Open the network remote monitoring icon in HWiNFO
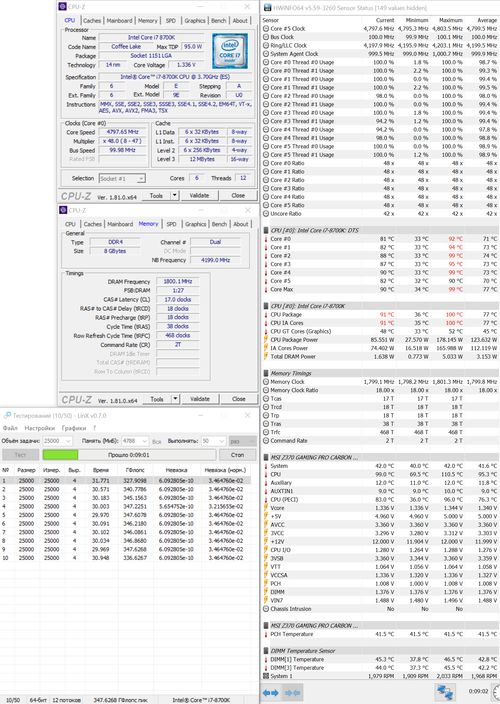 point(445,692)
